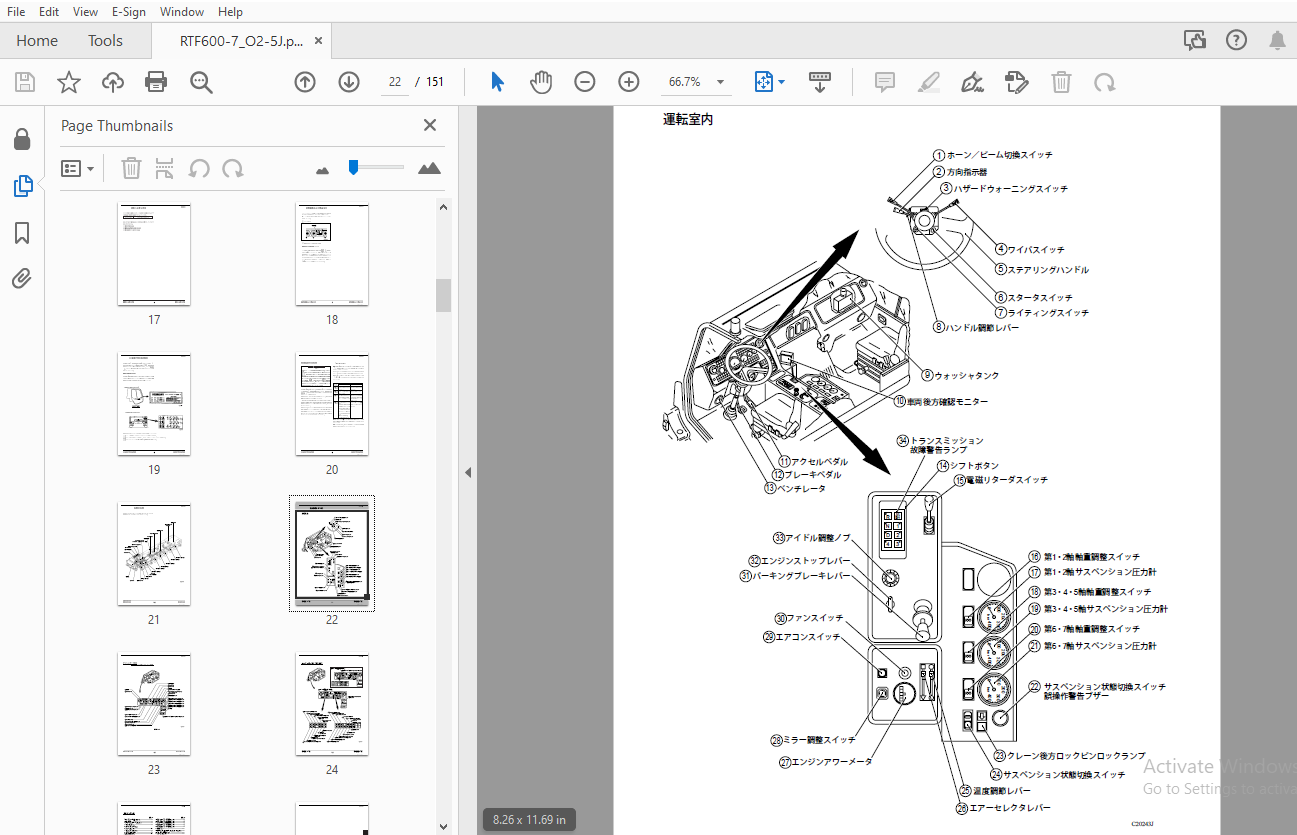Open the fit page options tool
The height and width of the screenshot is (835, 1297).
pyautogui.click(x=769, y=82)
